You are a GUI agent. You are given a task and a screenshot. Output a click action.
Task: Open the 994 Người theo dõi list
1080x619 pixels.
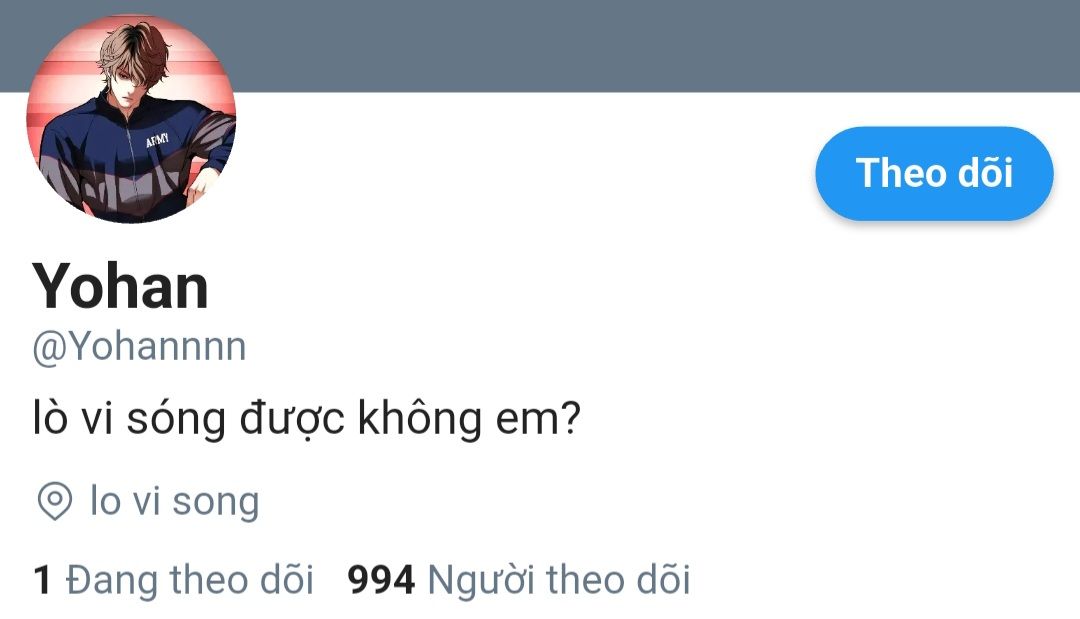[x=519, y=579]
